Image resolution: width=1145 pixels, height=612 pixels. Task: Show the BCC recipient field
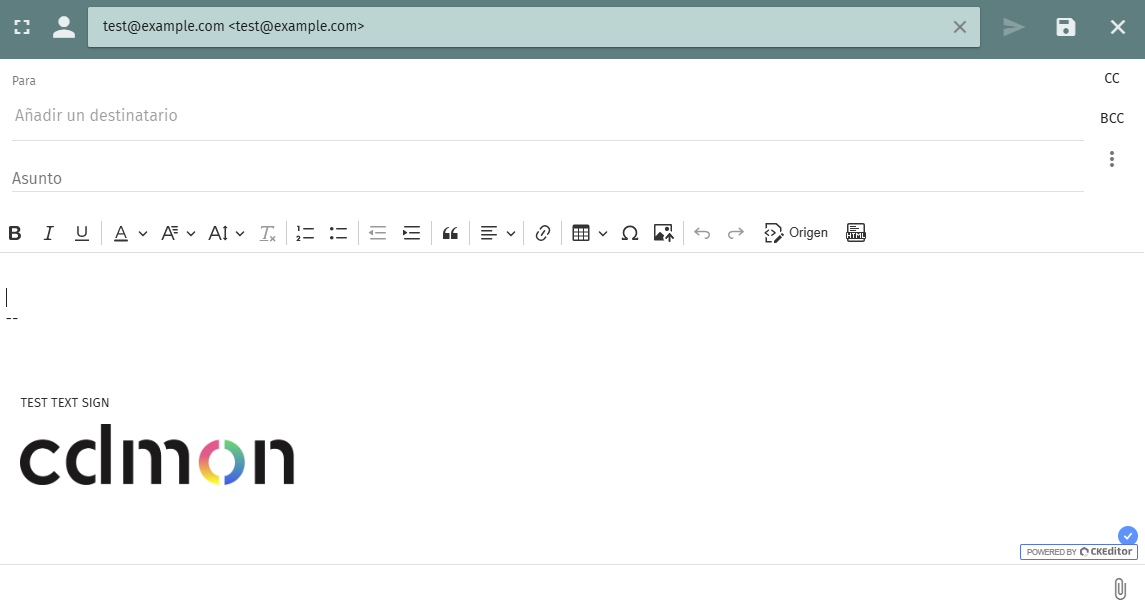click(1111, 118)
